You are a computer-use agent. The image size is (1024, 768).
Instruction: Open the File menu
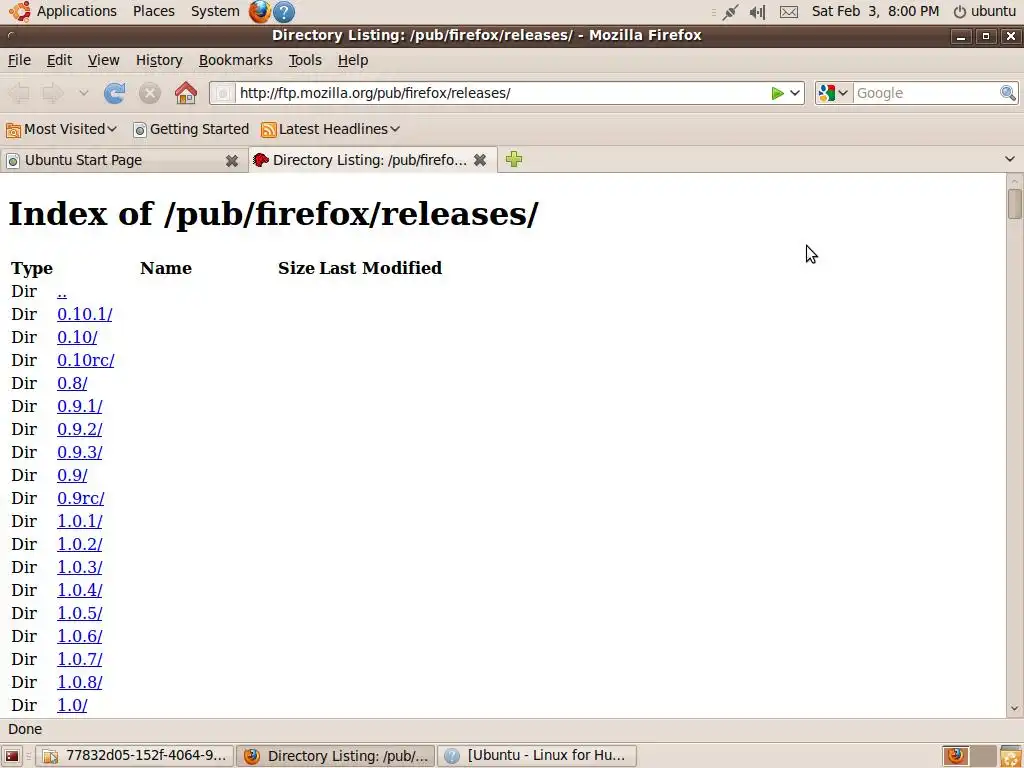[x=19, y=60]
